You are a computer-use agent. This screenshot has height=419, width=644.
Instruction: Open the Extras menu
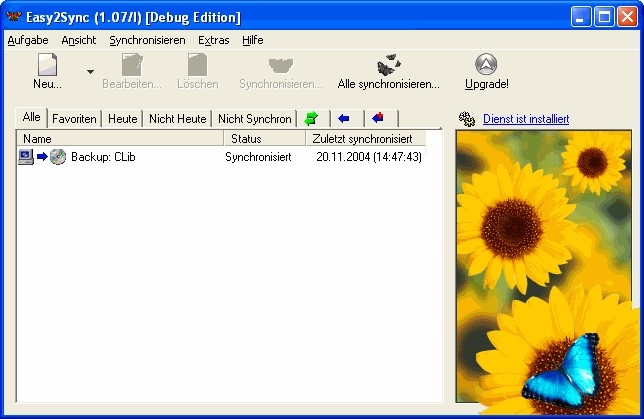(213, 40)
